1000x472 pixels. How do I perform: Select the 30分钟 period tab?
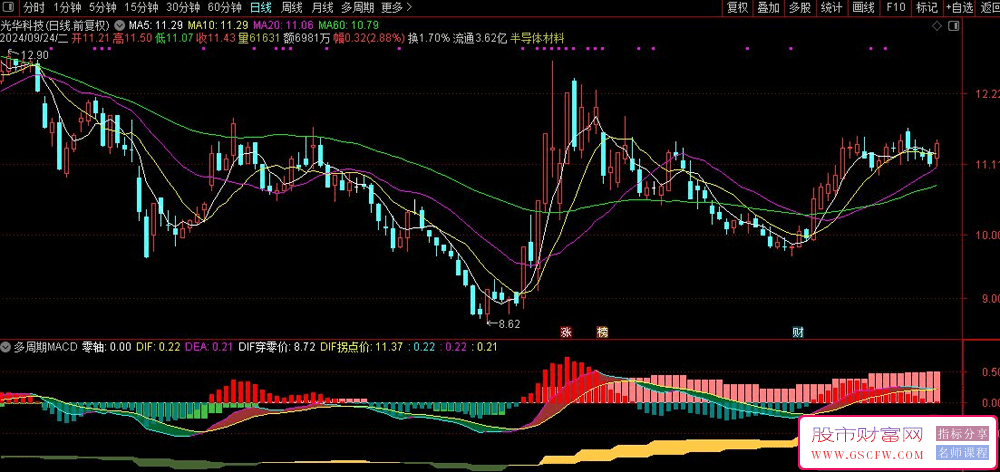pos(182,8)
